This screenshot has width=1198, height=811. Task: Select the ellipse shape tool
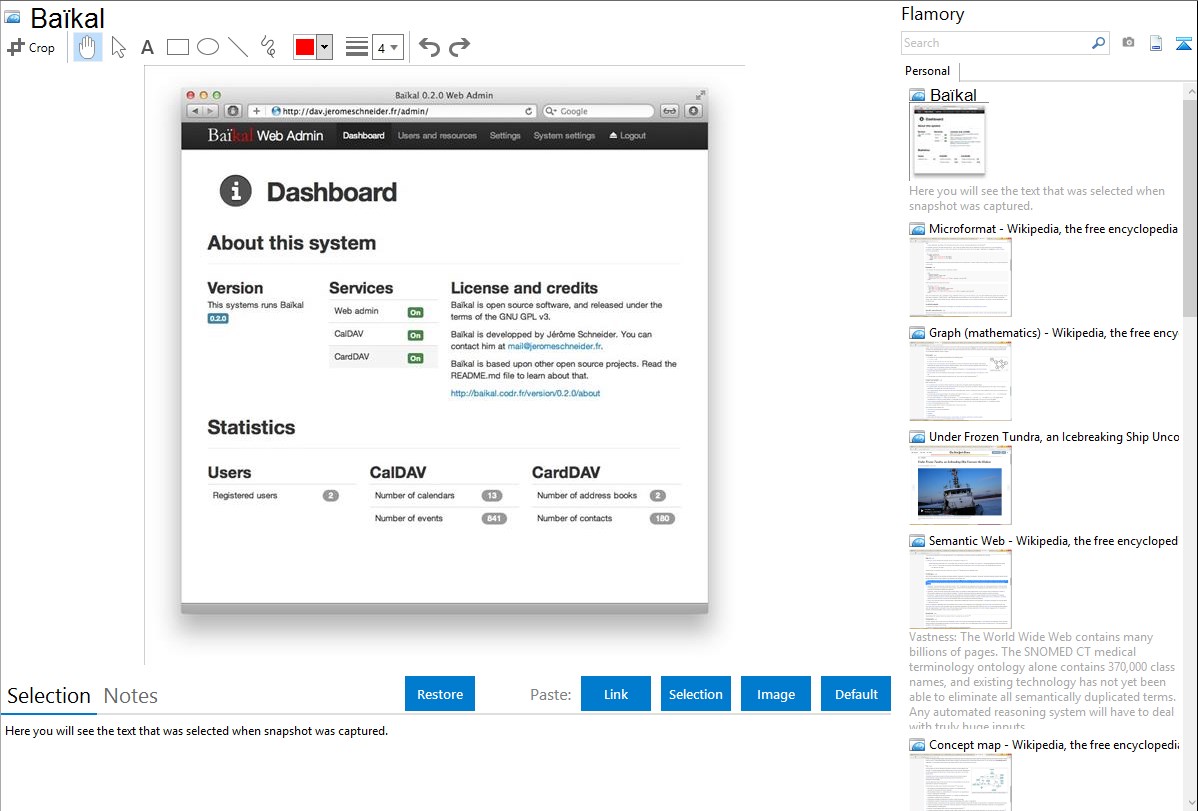pyautogui.click(x=208, y=47)
